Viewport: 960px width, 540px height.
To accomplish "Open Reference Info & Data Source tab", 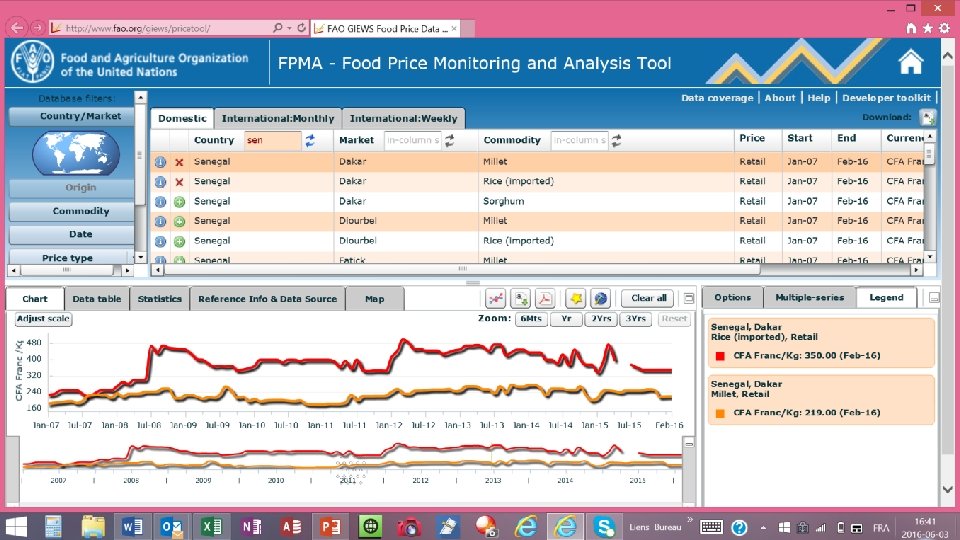I will click(x=268, y=299).
